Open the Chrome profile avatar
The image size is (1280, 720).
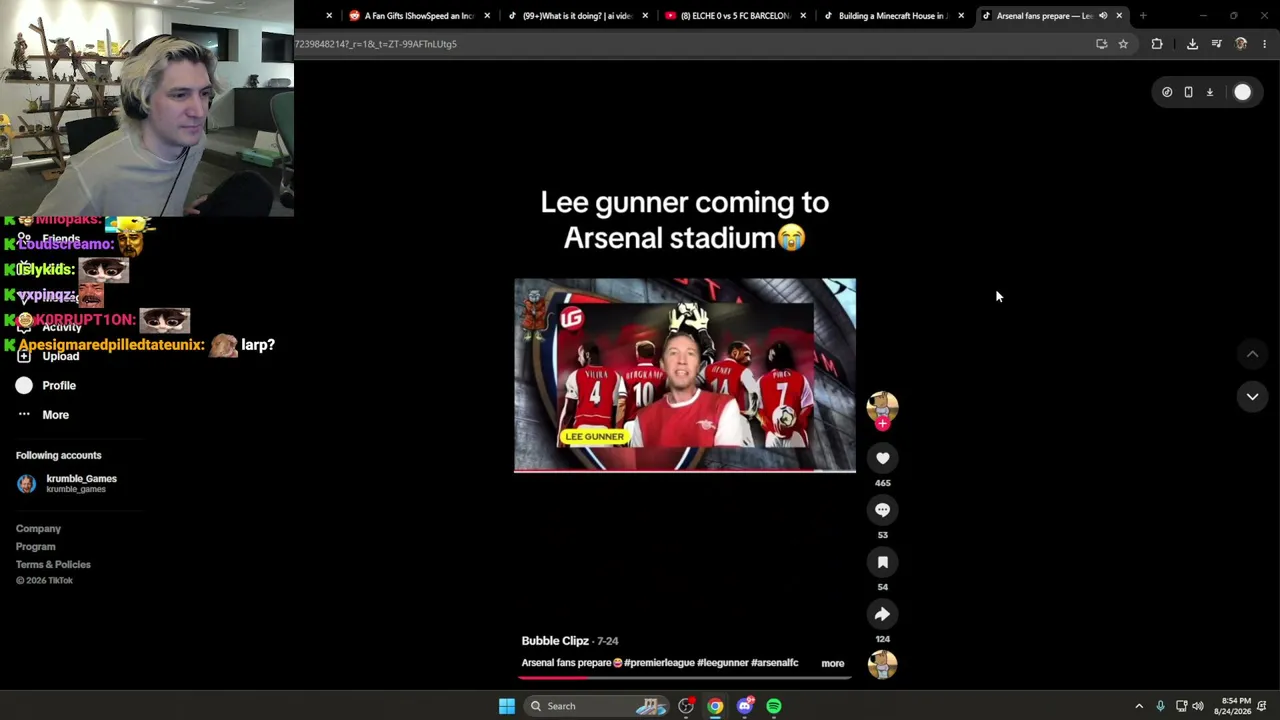click(x=1241, y=44)
